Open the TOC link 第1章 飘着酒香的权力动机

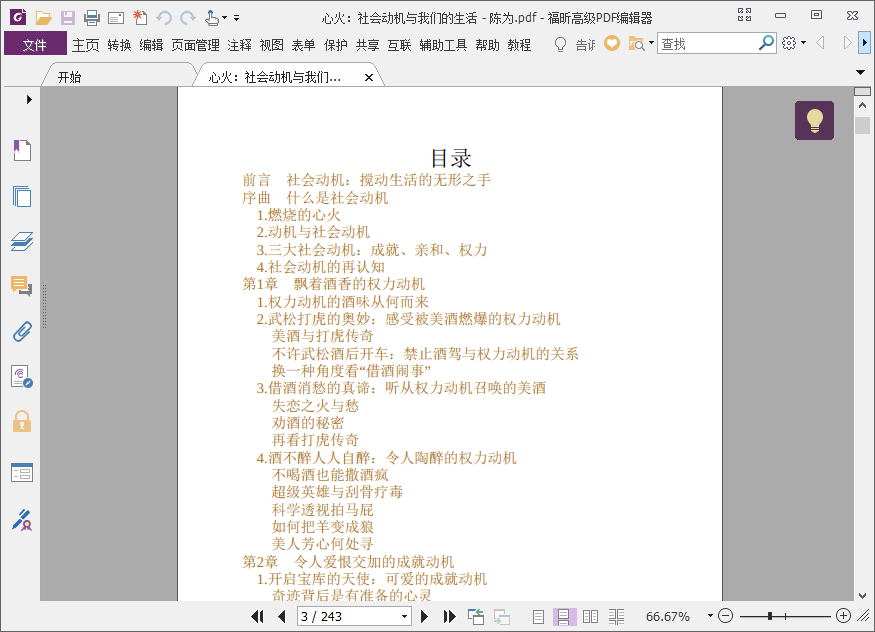(333, 284)
